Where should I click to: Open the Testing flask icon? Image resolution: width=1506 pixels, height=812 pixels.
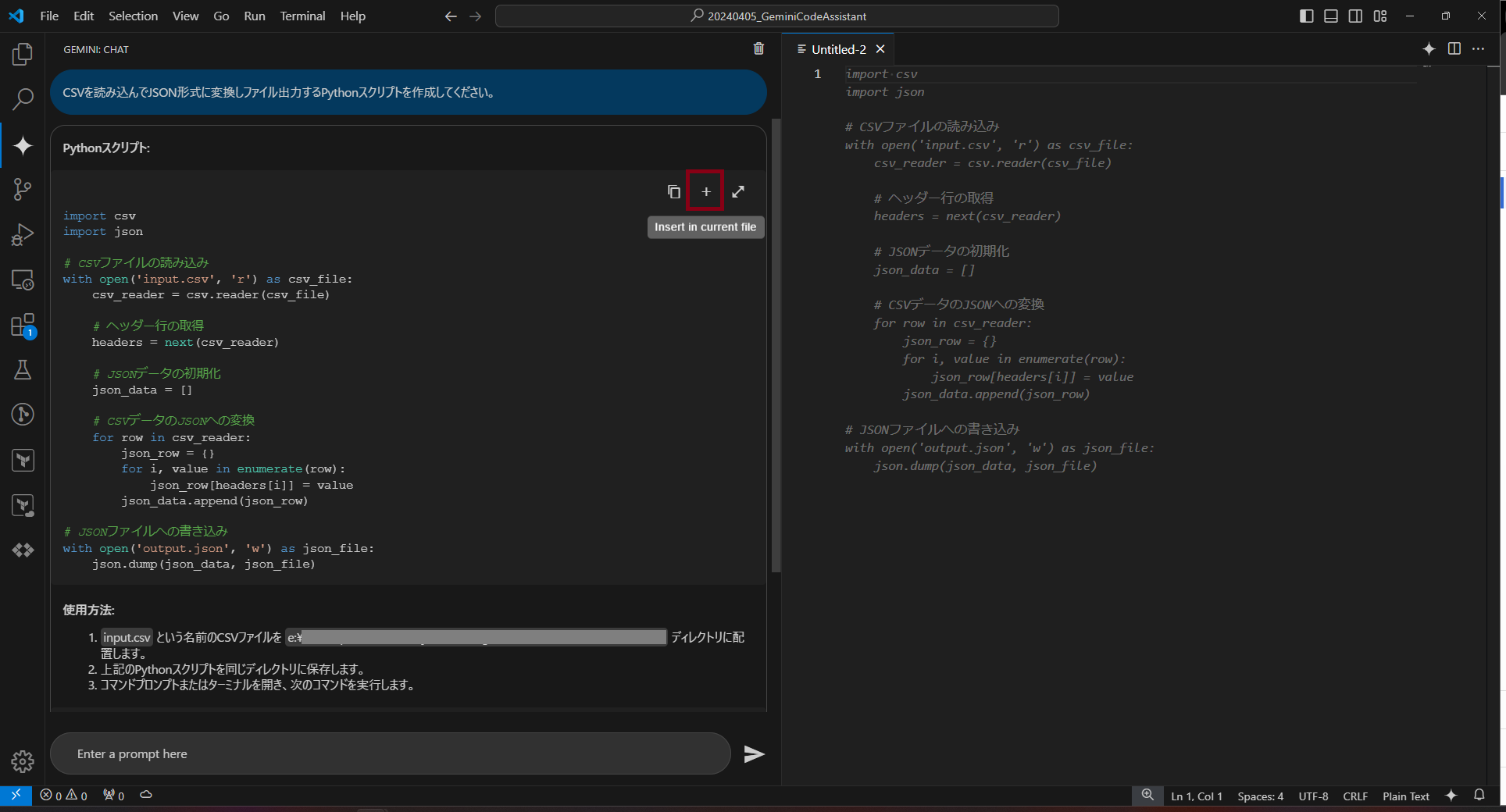pyautogui.click(x=23, y=370)
